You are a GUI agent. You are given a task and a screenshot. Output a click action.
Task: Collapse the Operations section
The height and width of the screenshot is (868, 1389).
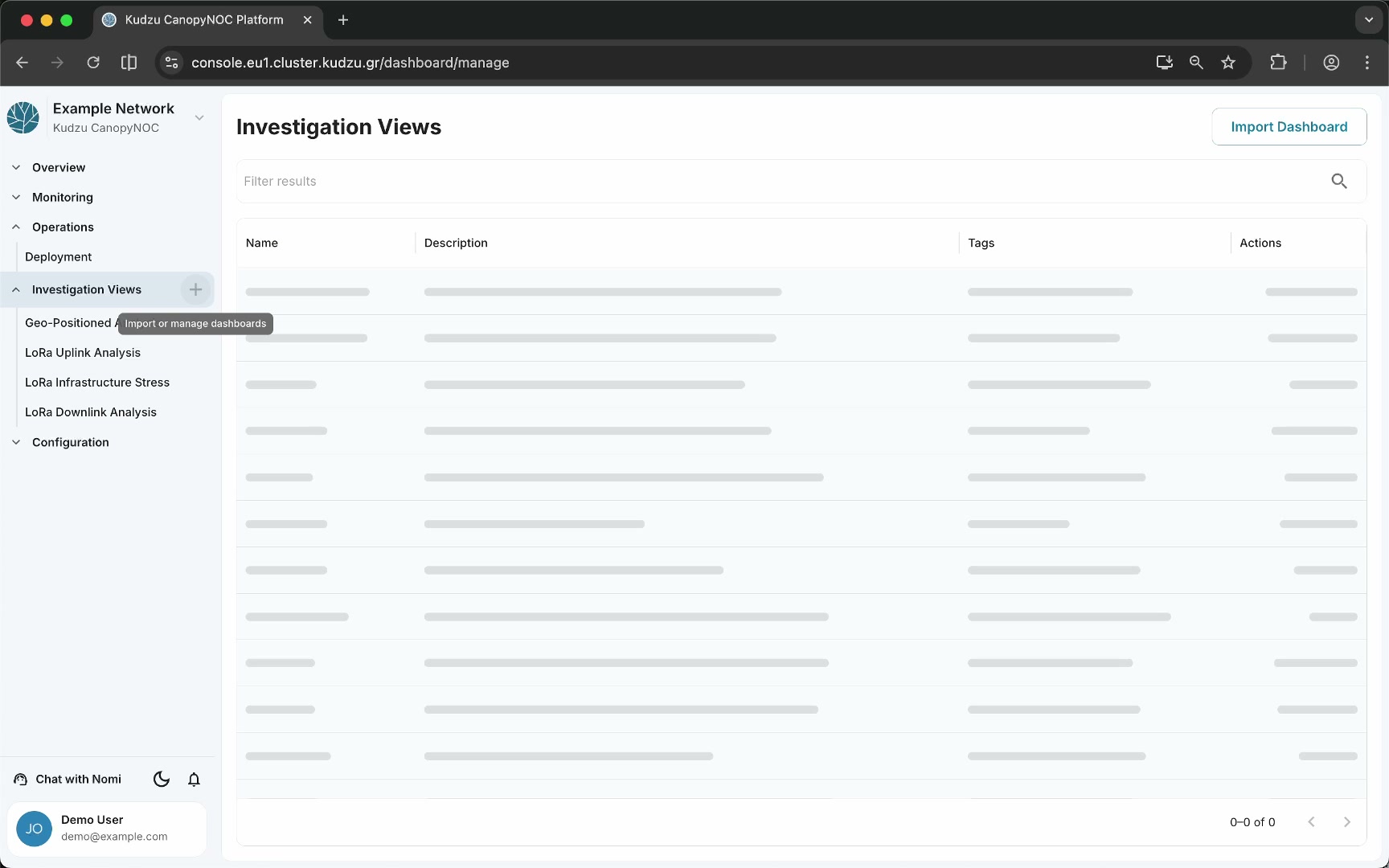pos(16,227)
